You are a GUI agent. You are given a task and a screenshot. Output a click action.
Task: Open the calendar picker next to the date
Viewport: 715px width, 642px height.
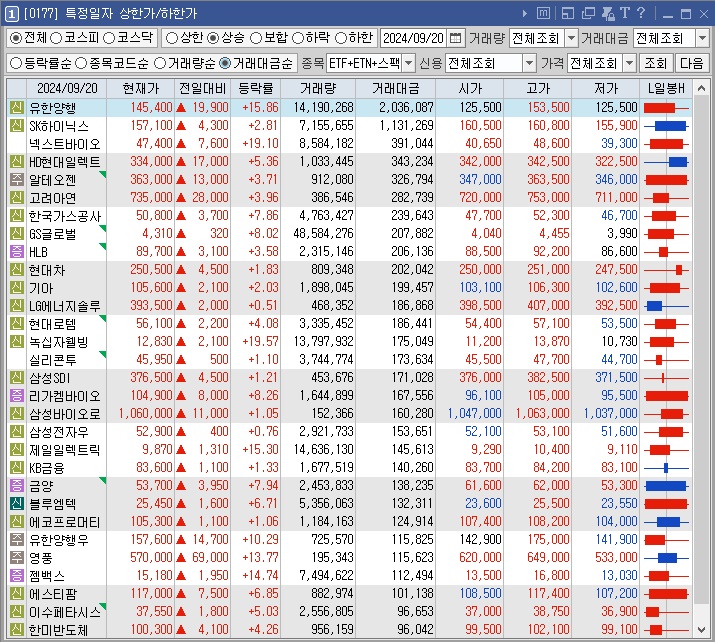(455, 38)
